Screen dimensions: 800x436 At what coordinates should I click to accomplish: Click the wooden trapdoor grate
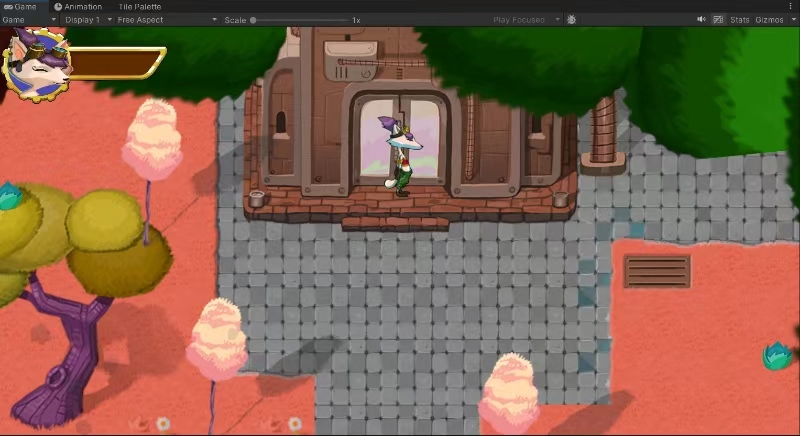pyautogui.click(x=657, y=271)
